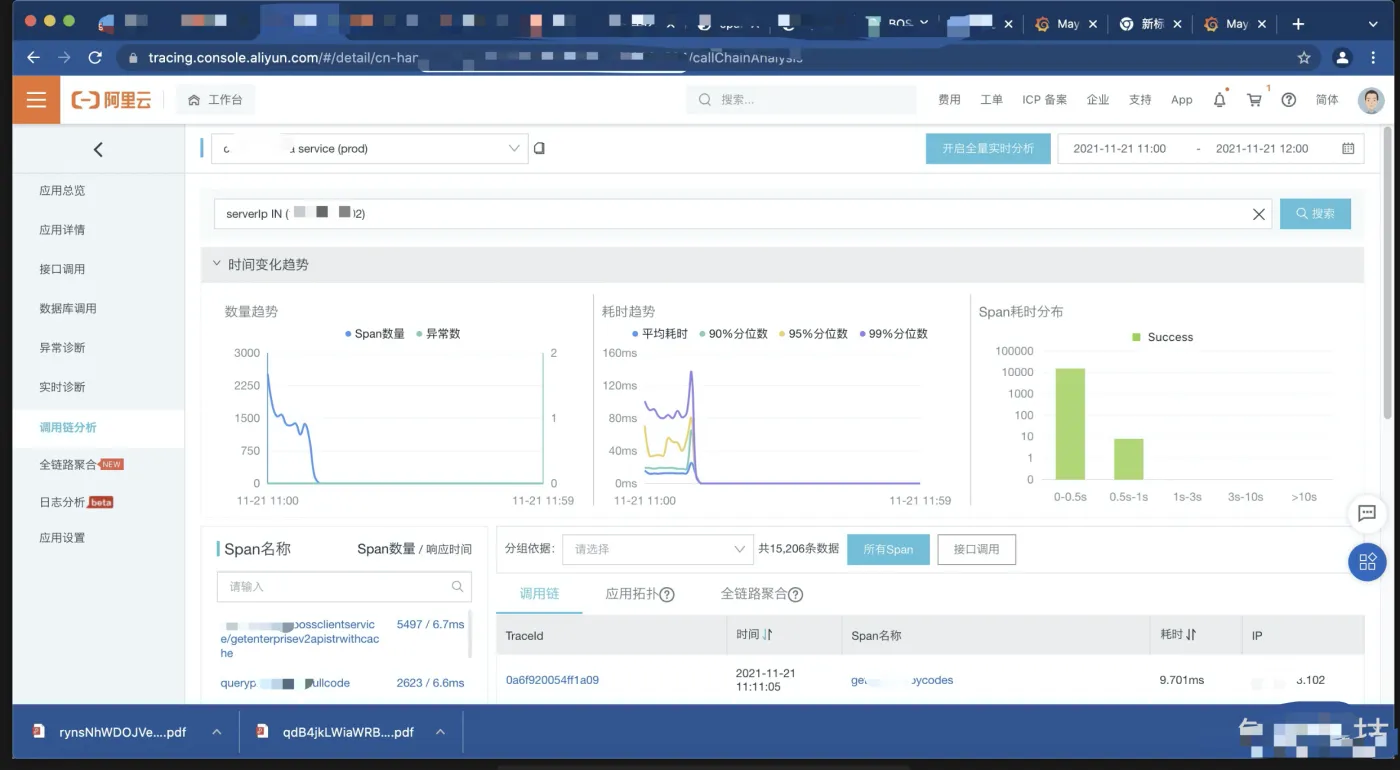The height and width of the screenshot is (770, 1400).
Task: Toggle 99%分位数 legend item
Action: pyautogui.click(x=894, y=334)
